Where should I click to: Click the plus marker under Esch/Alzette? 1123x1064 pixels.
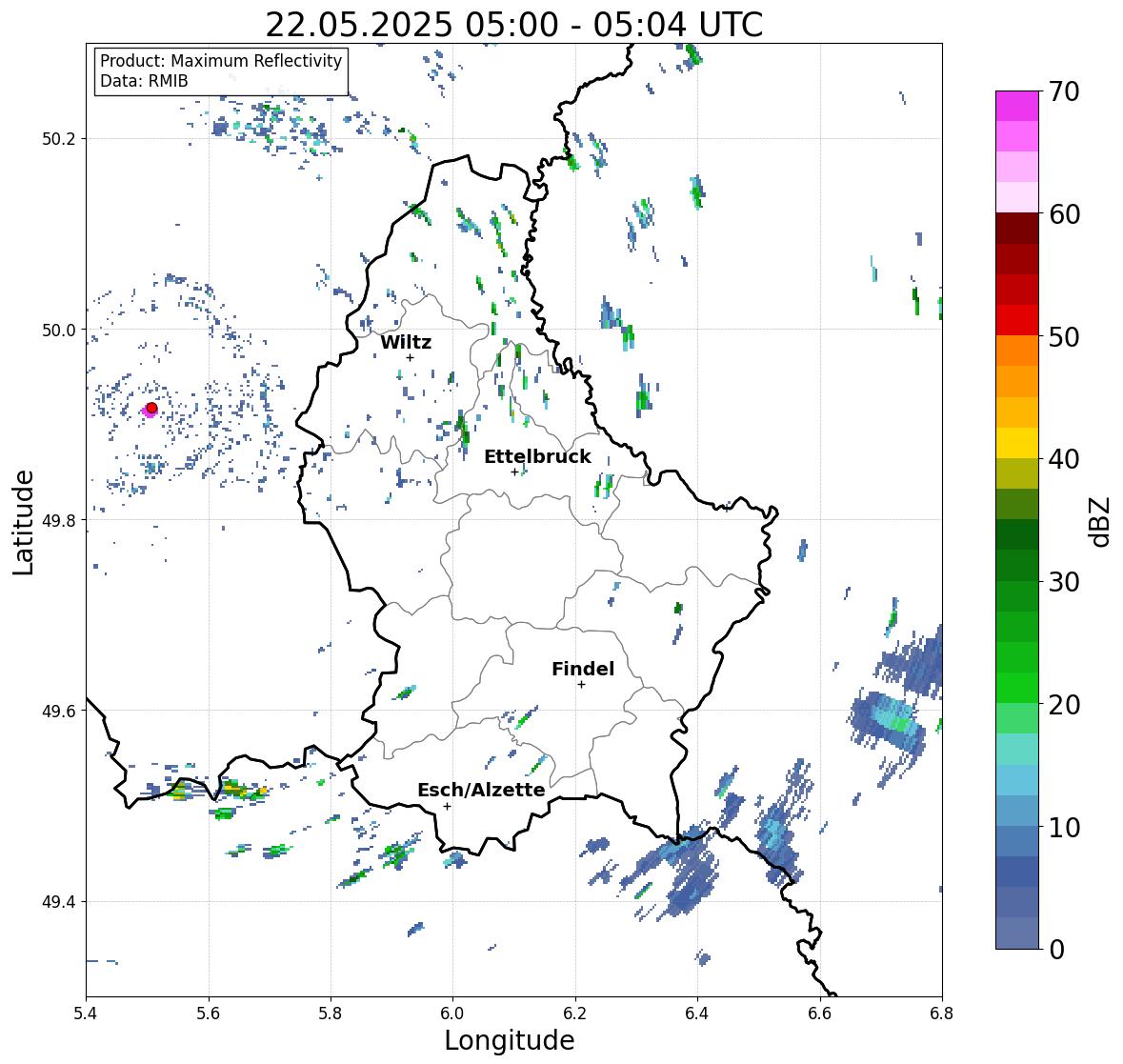(x=447, y=806)
